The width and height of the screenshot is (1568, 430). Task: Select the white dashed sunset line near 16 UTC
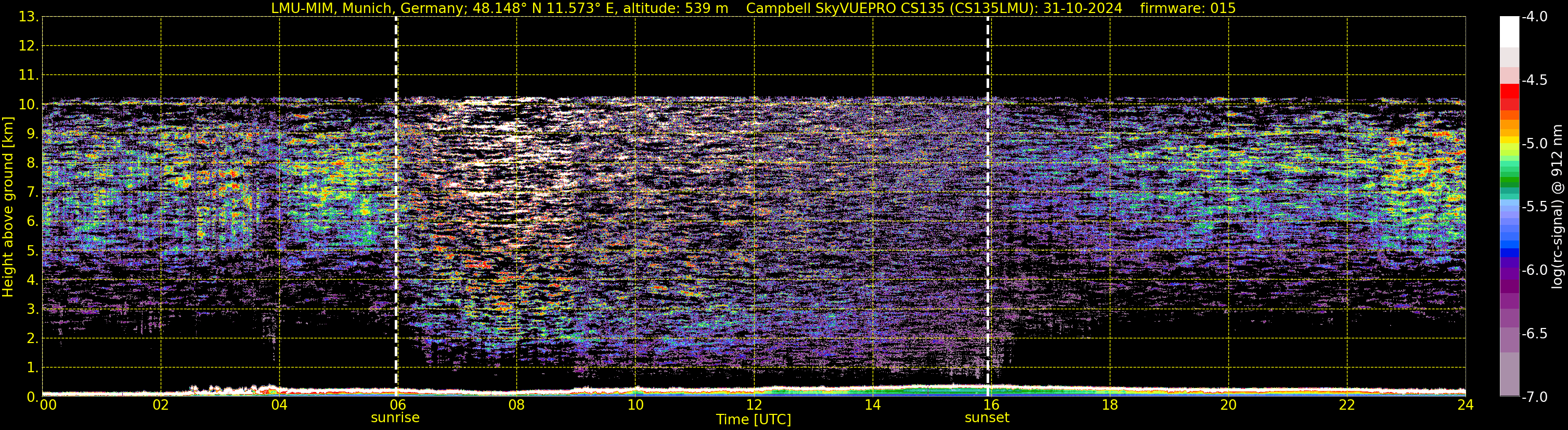pyautogui.click(x=988, y=207)
